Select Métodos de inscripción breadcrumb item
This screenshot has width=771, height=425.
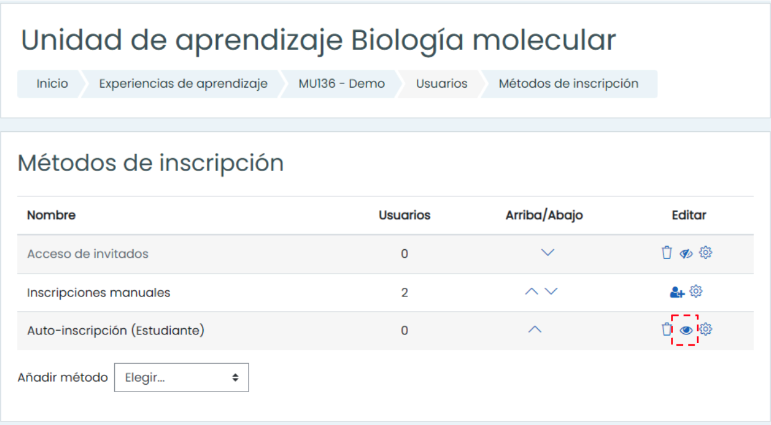coord(568,84)
